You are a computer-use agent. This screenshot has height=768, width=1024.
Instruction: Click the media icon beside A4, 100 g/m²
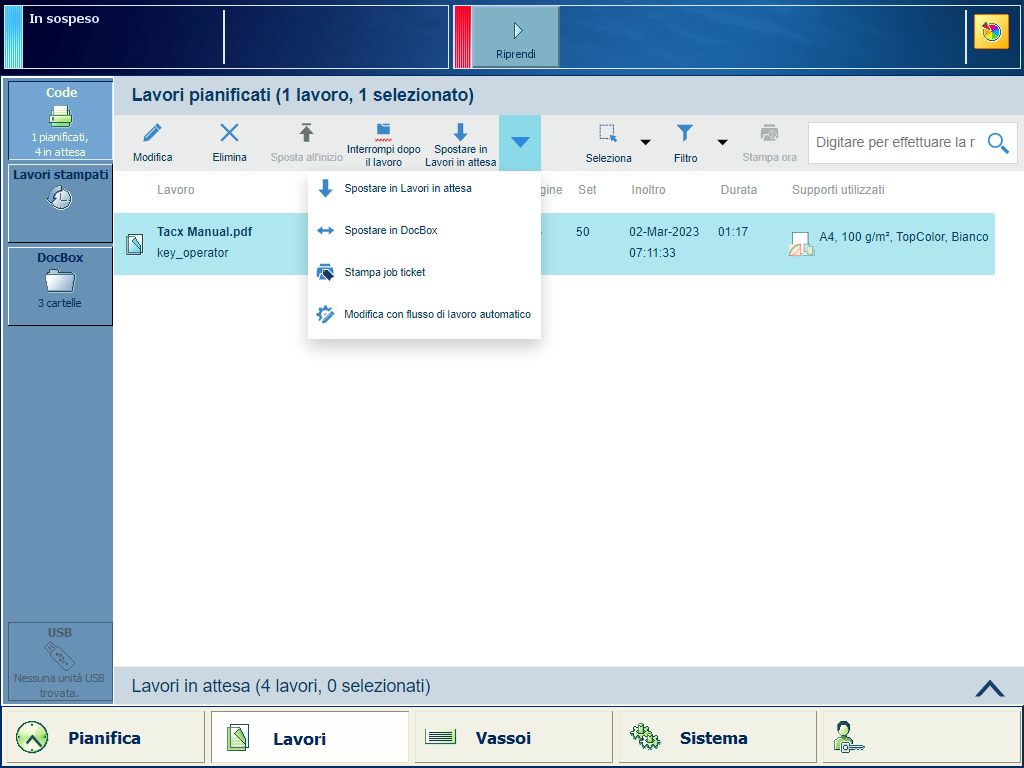[x=801, y=244]
